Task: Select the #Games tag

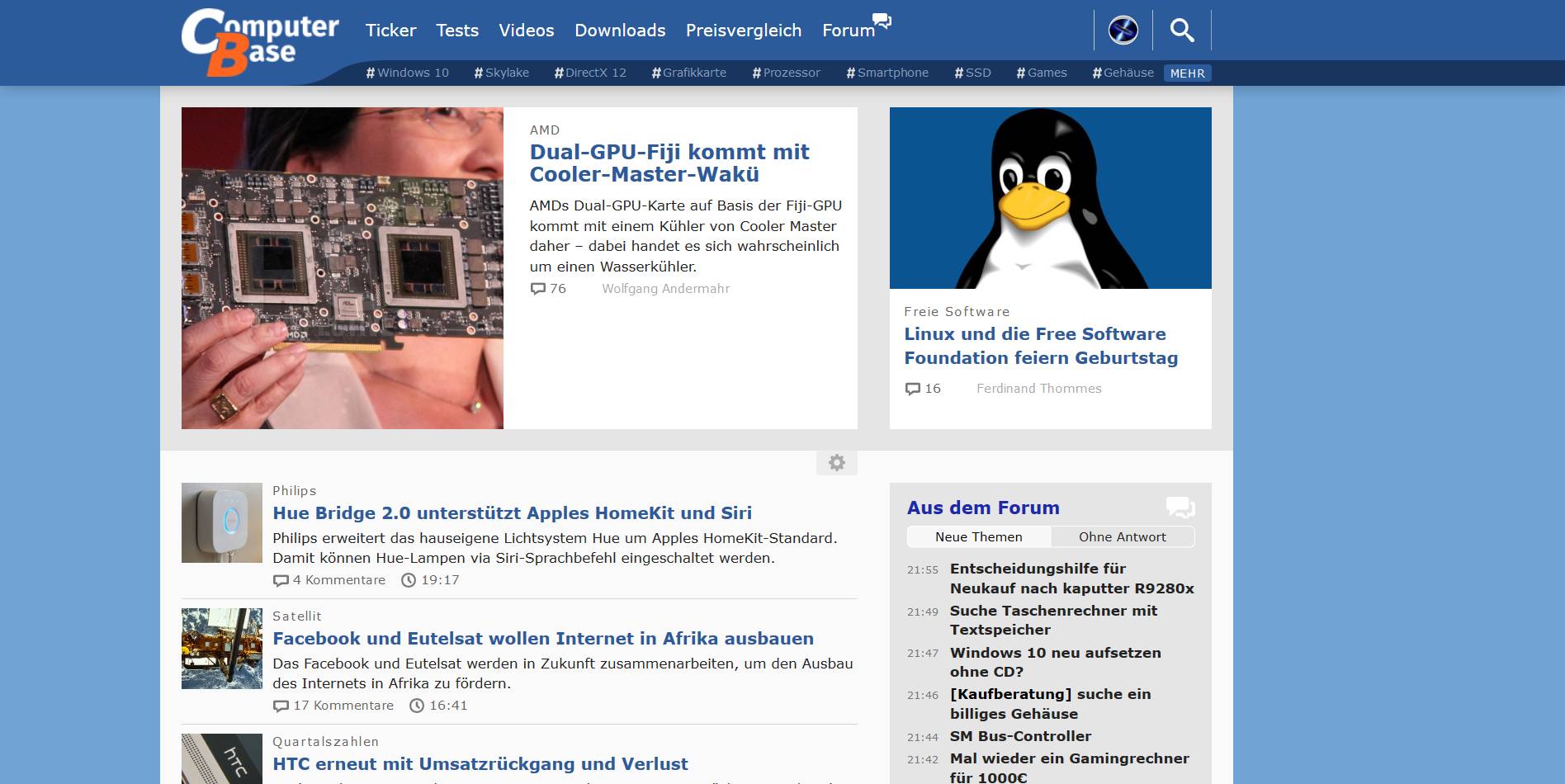Action: click(1042, 73)
